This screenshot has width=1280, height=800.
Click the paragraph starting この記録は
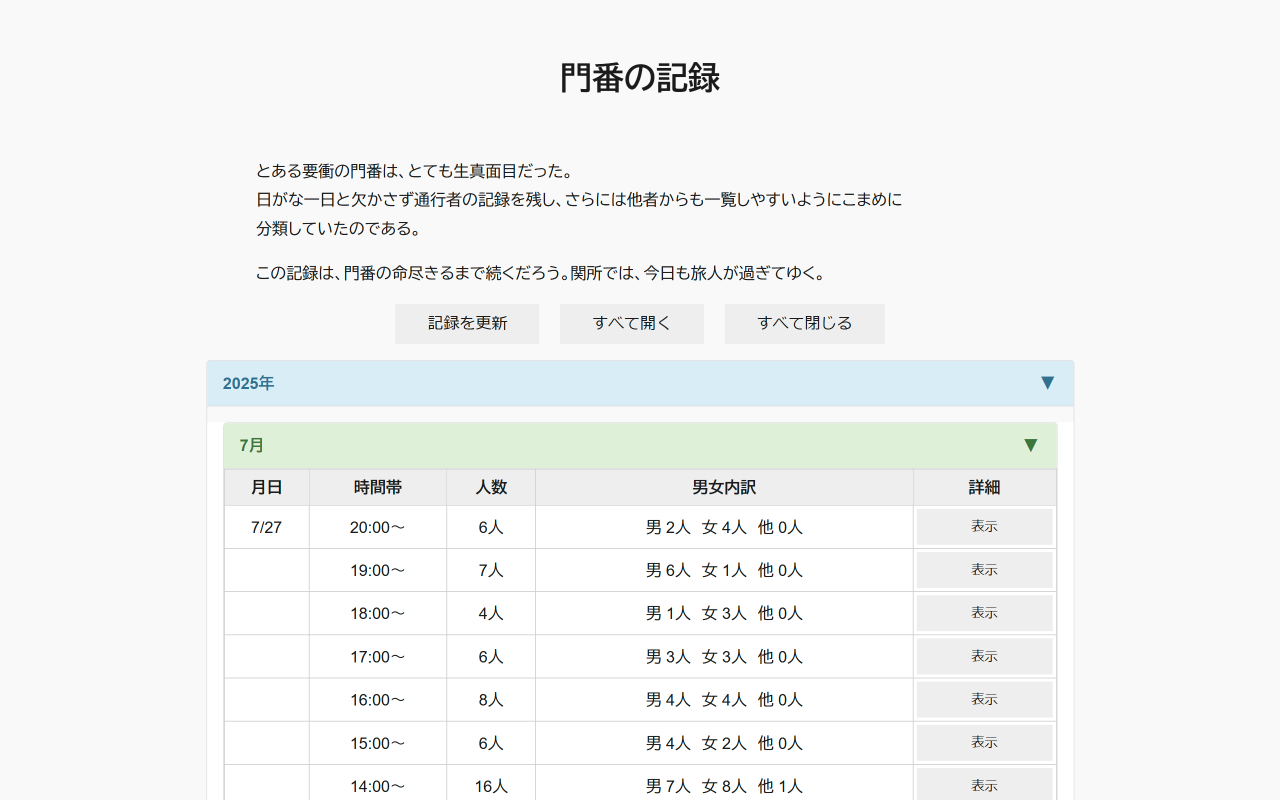pos(541,273)
